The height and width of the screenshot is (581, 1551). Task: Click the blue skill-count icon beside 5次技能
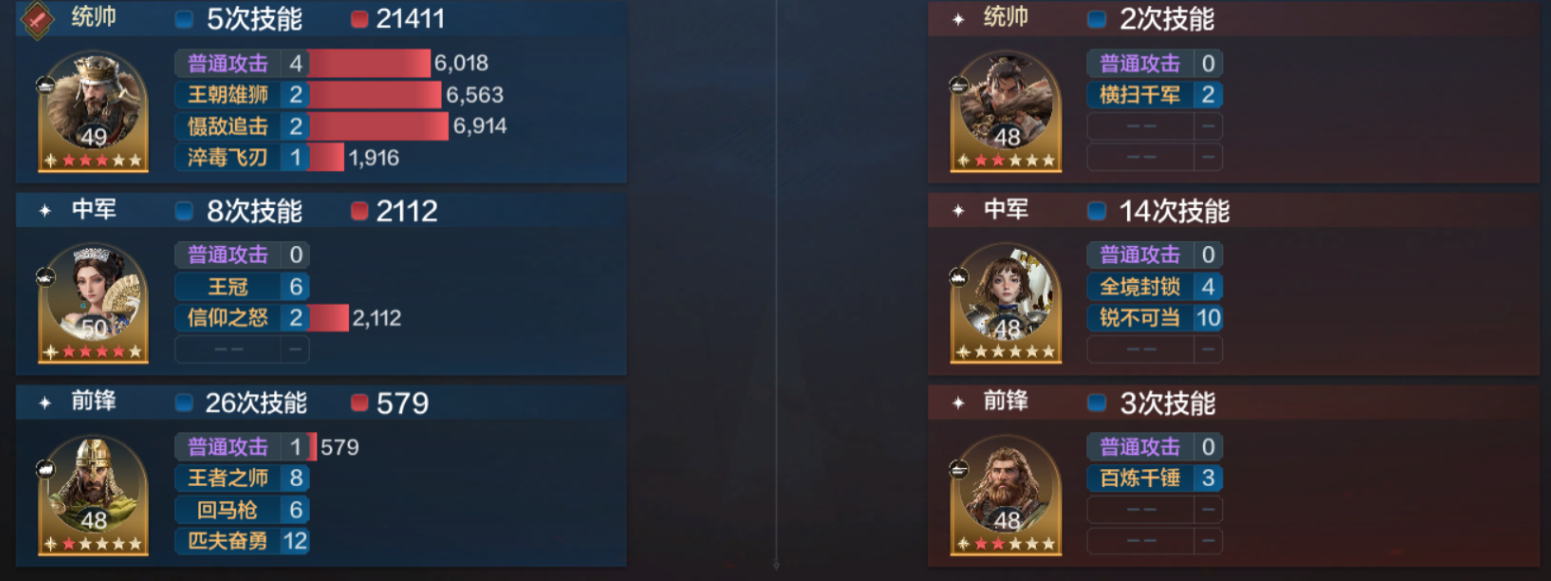pos(184,19)
